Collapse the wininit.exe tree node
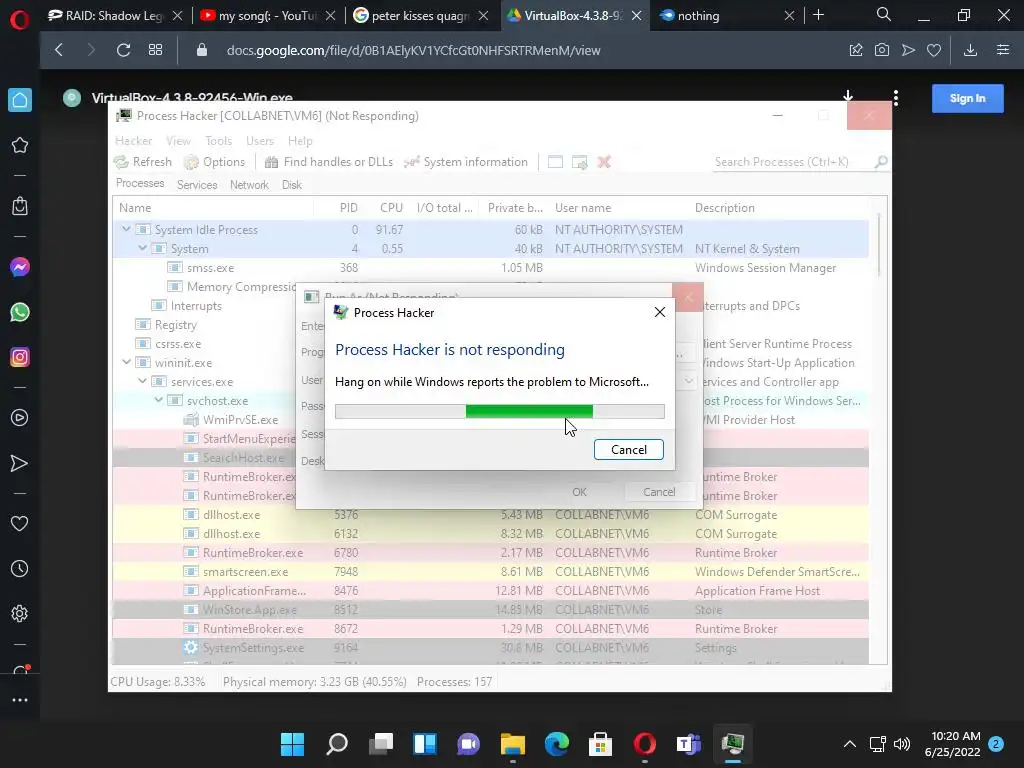 (x=127, y=362)
